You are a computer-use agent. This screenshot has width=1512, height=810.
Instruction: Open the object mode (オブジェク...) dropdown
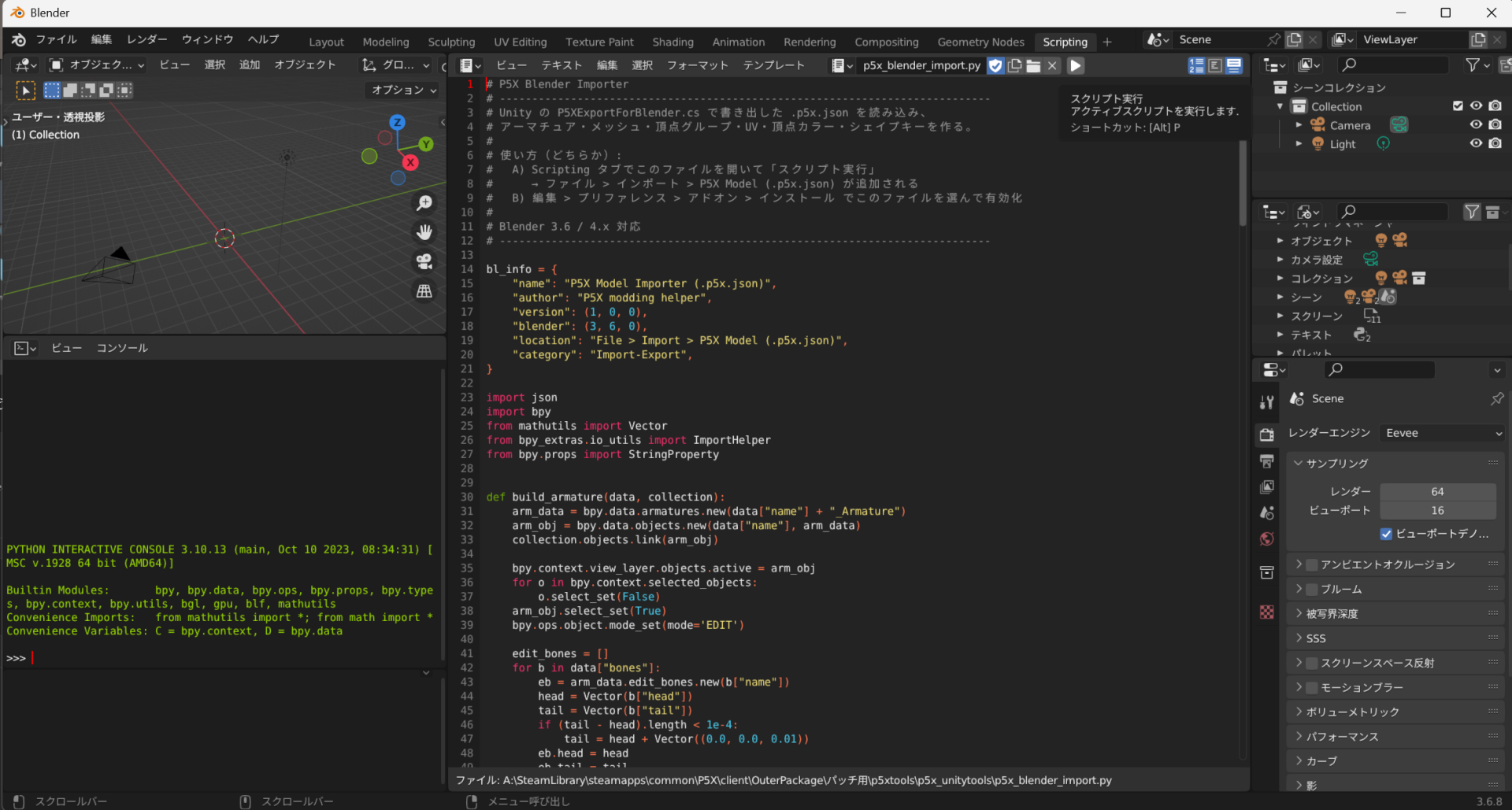coord(97,65)
